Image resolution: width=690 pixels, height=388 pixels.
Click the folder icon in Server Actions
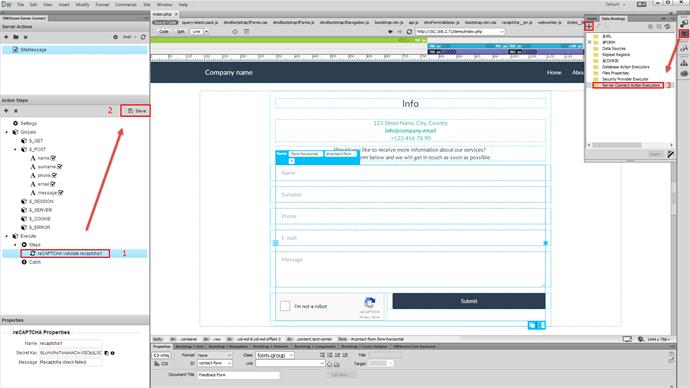point(16,37)
